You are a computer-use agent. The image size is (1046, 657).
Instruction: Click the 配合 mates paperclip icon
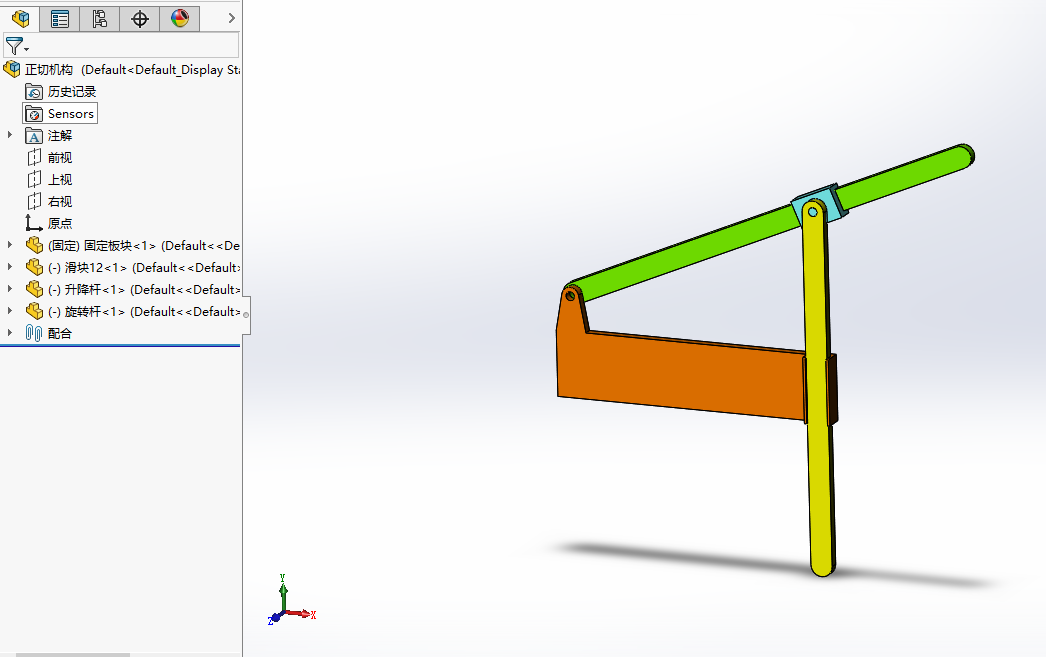pos(34,333)
